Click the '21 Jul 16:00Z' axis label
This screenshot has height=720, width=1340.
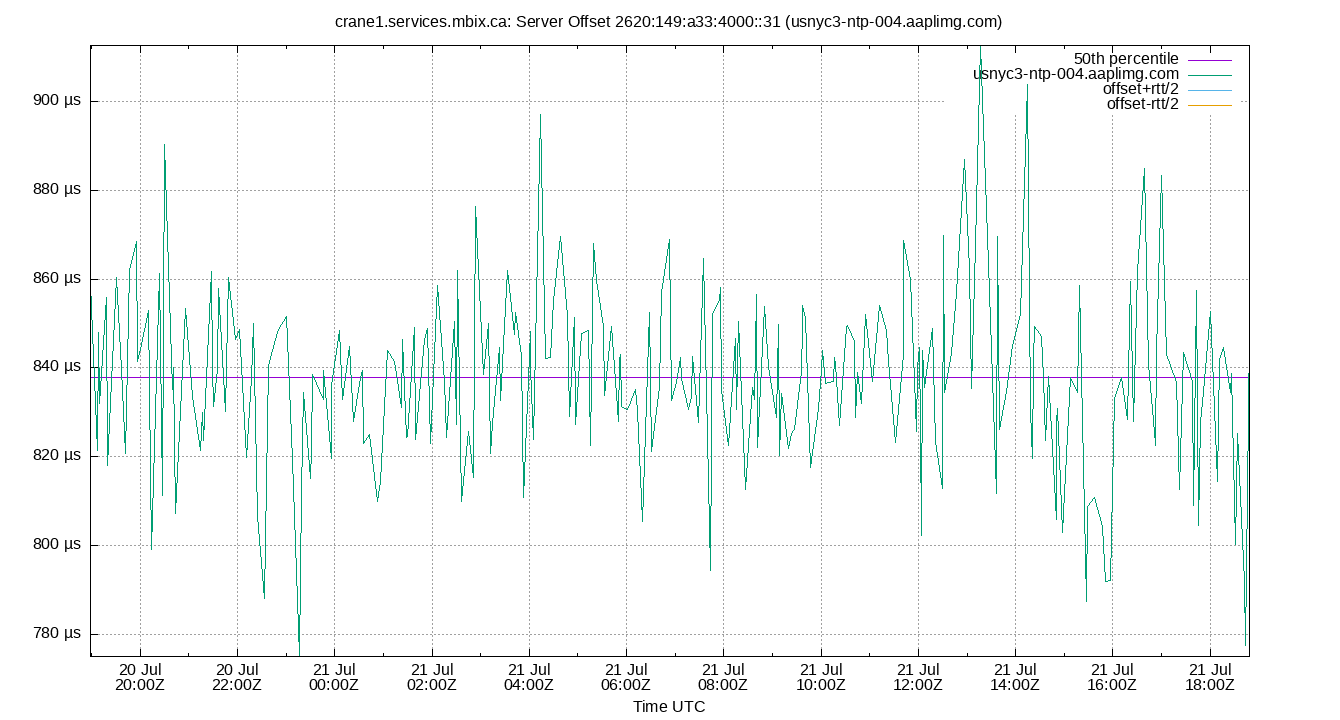(1112, 677)
